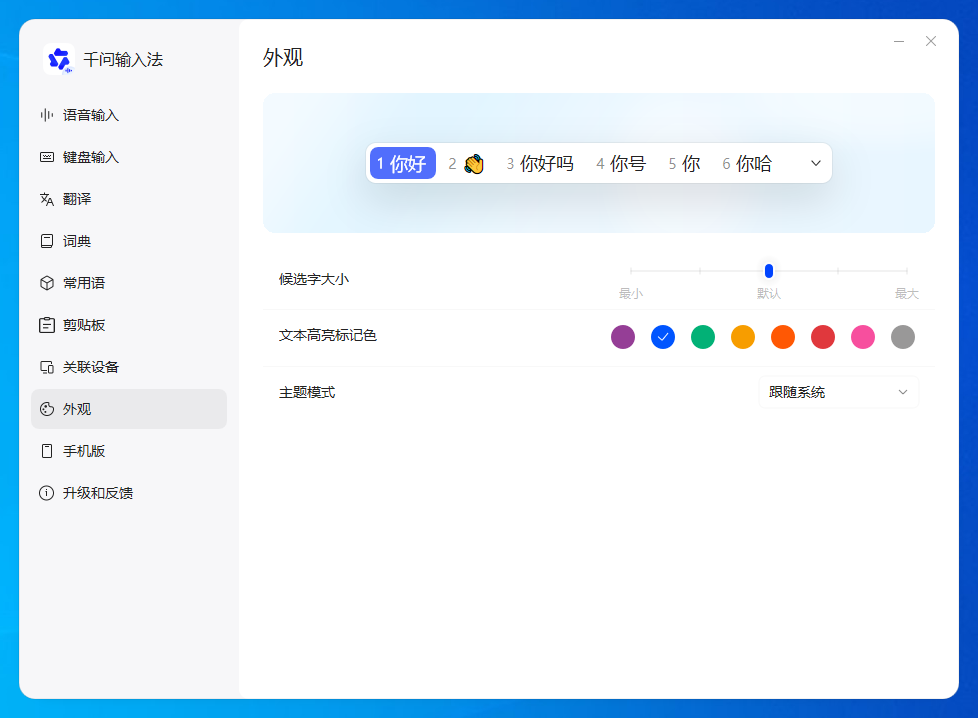Expand the candidate bar chevron in preview
This screenshot has height=718, width=978.
point(816,163)
